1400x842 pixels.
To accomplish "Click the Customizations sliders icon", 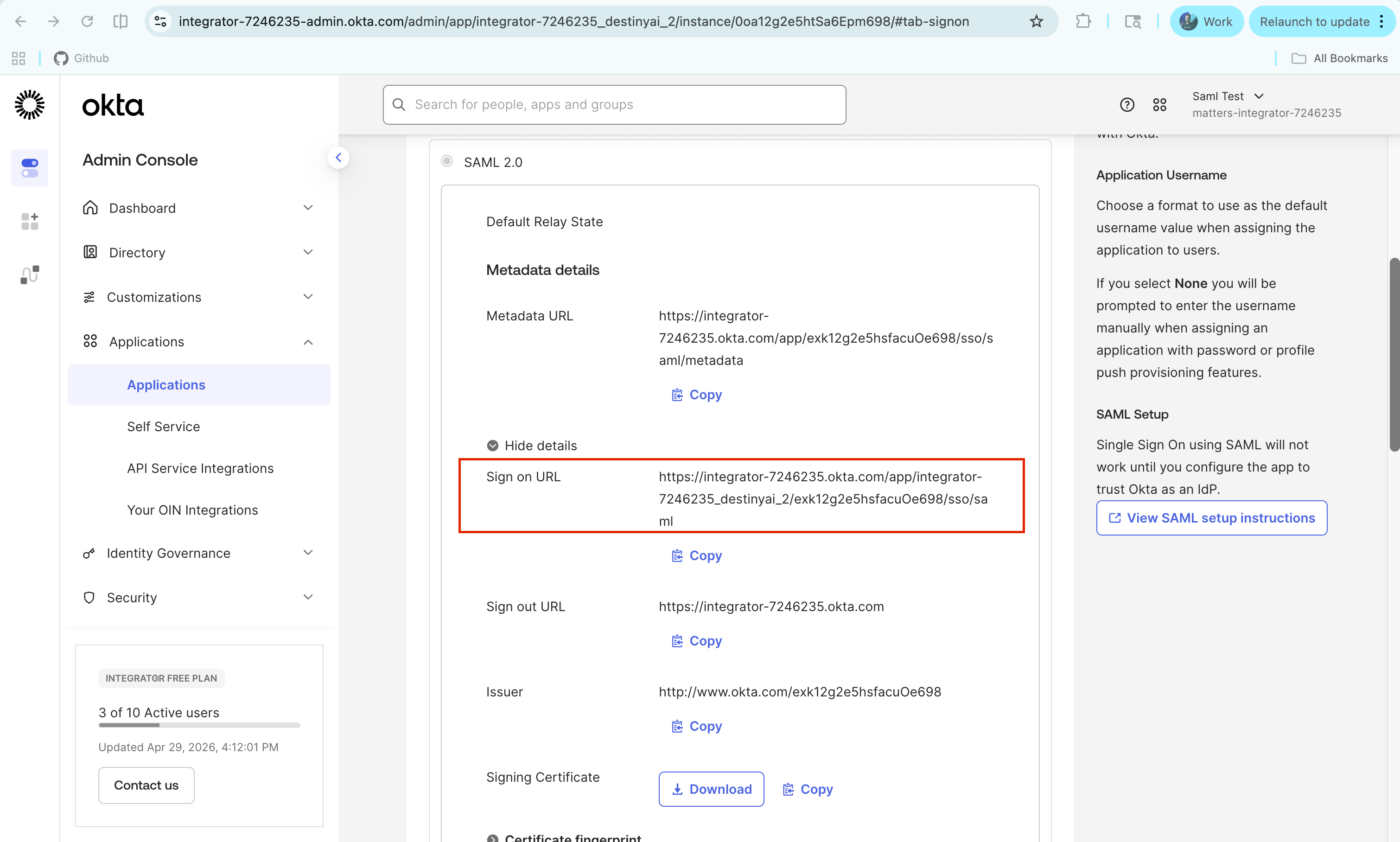I will [89, 297].
